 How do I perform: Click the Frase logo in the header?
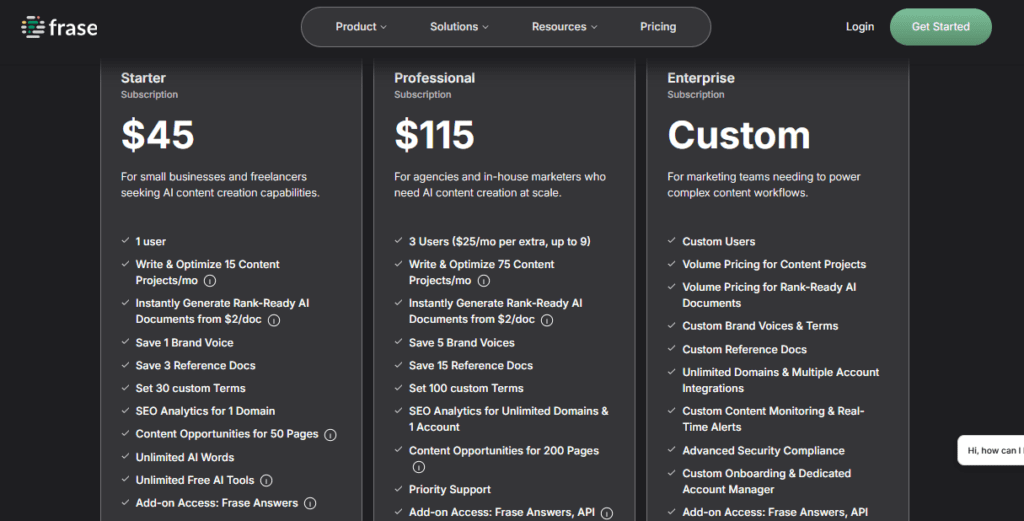[x=59, y=27]
